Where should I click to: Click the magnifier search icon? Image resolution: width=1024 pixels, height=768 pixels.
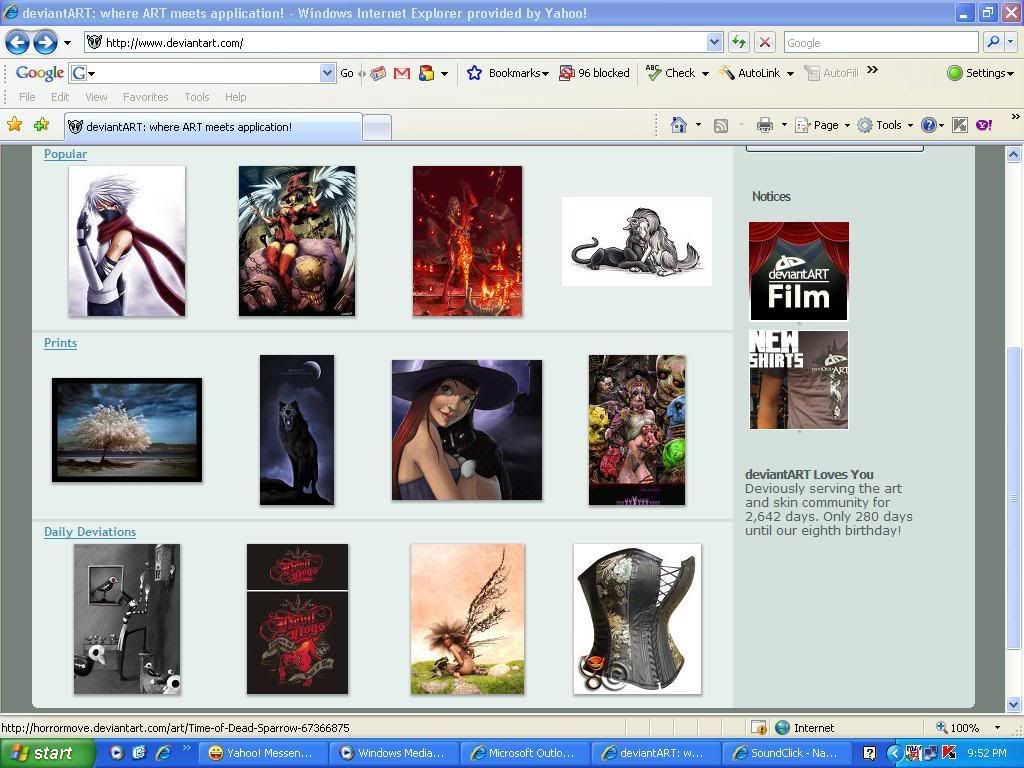click(993, 43)
